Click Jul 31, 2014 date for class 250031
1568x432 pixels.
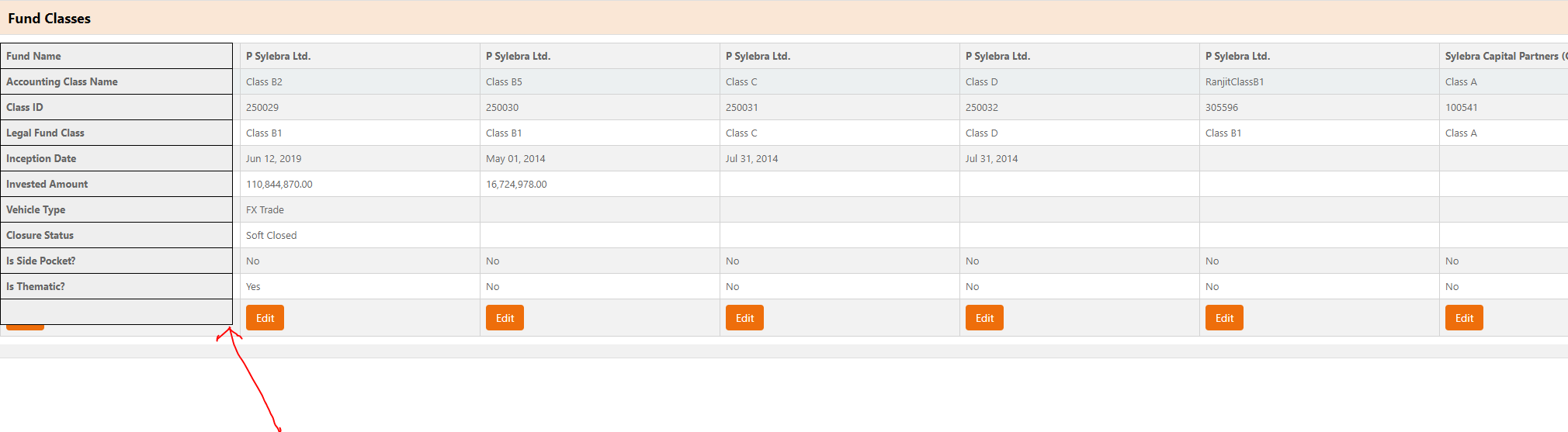[751, 158]
